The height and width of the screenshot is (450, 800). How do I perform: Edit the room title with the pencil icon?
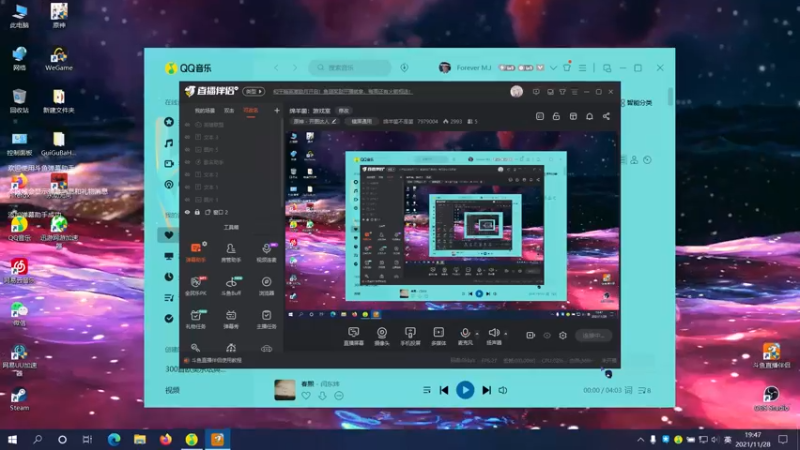point(334,121)
